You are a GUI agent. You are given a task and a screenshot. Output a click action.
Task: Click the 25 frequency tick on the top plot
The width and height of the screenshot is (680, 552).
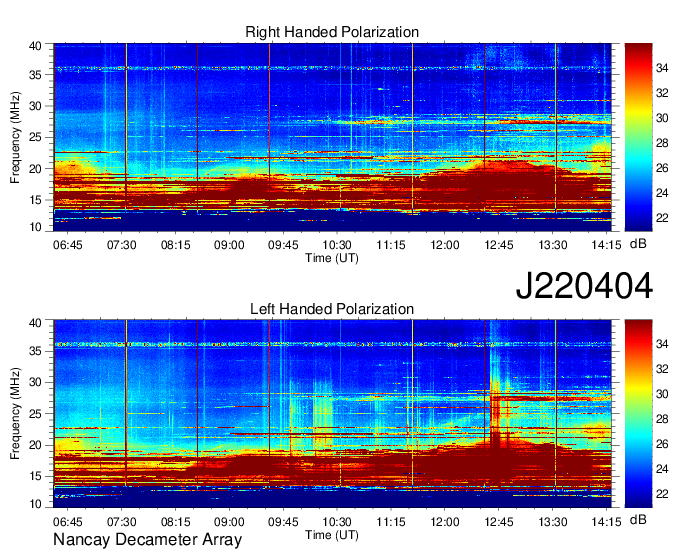(x=35, y=137)
